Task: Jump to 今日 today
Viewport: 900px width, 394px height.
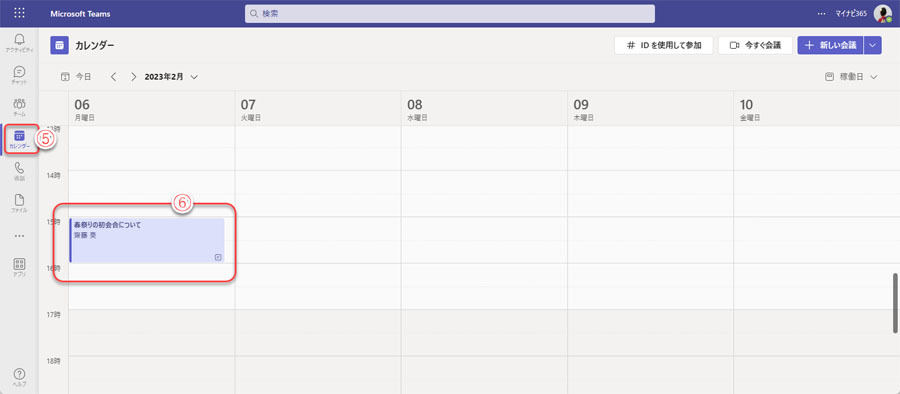Action: (x=76, y=76)
